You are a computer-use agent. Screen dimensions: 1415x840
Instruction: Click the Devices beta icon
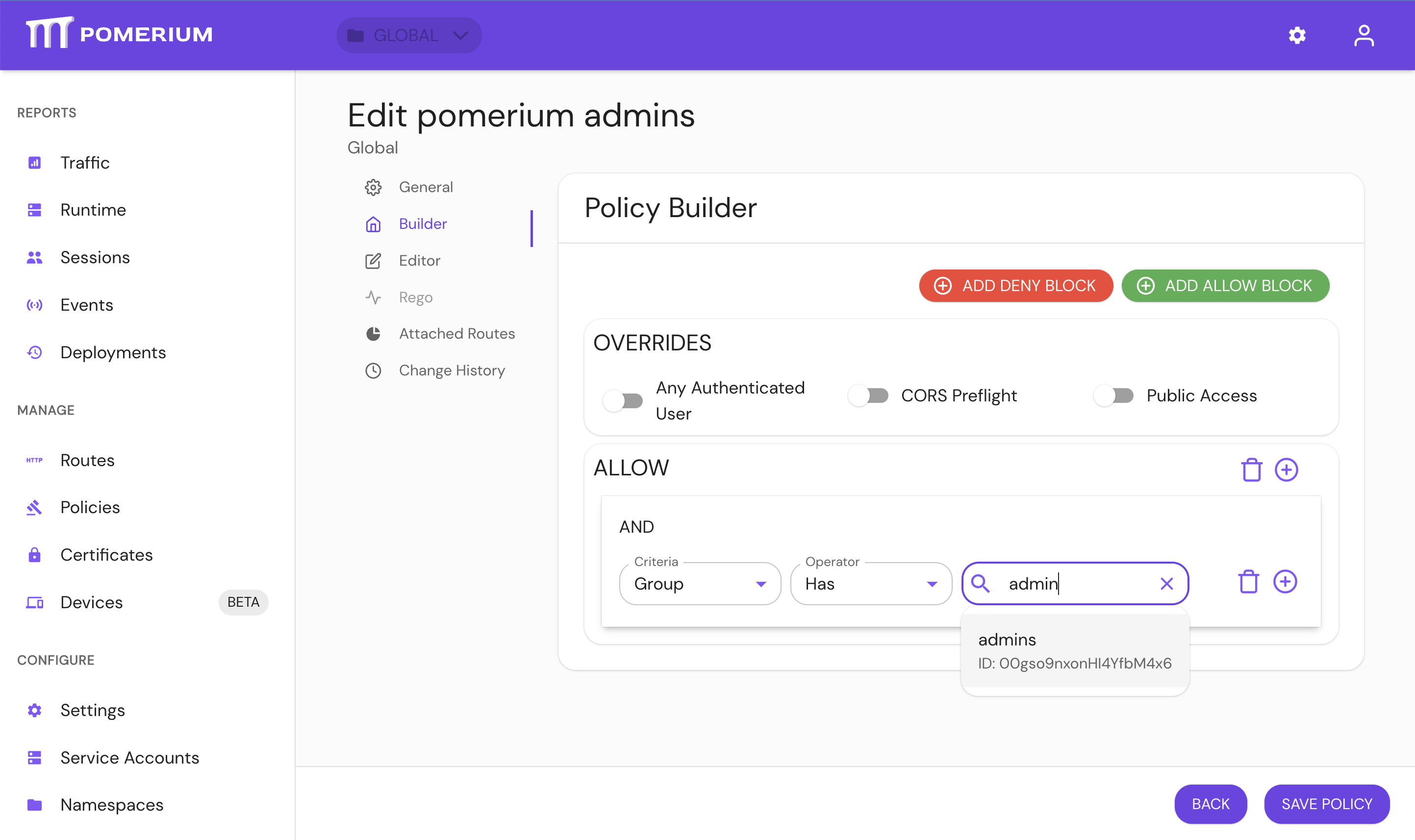(x=35, y=602)
